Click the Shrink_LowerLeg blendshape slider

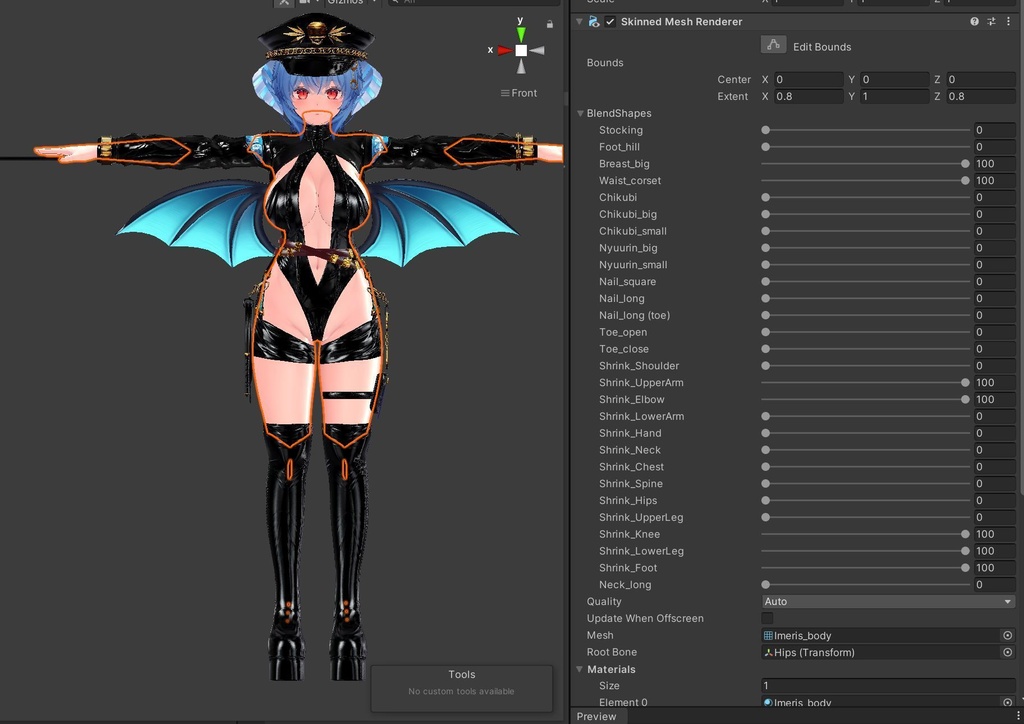pos(865,551)
